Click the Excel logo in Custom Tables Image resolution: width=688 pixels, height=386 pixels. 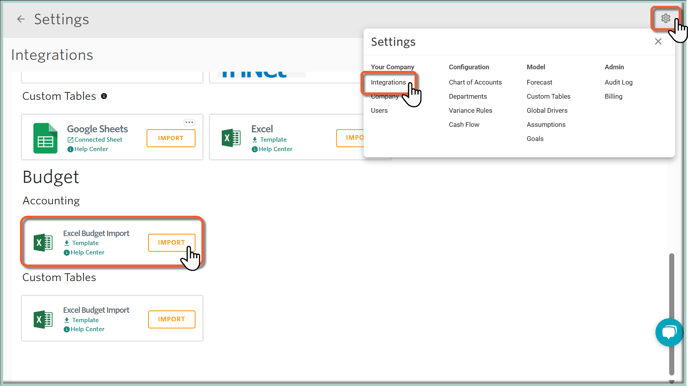coord(231,138)
